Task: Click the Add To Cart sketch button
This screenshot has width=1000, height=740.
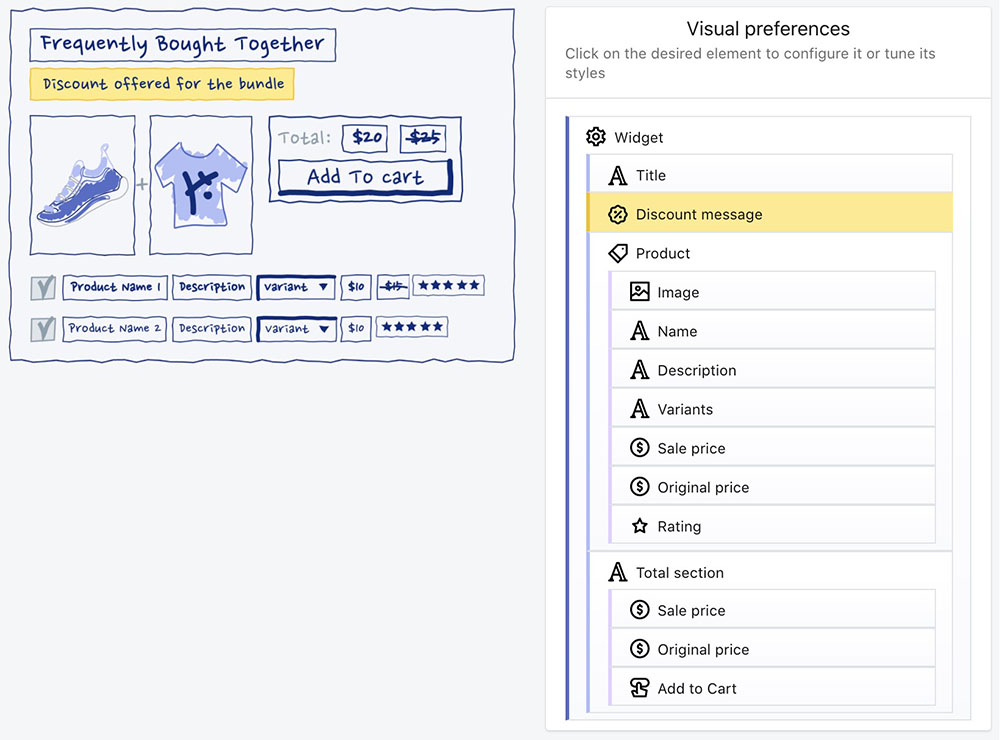Action: [365, 177]
